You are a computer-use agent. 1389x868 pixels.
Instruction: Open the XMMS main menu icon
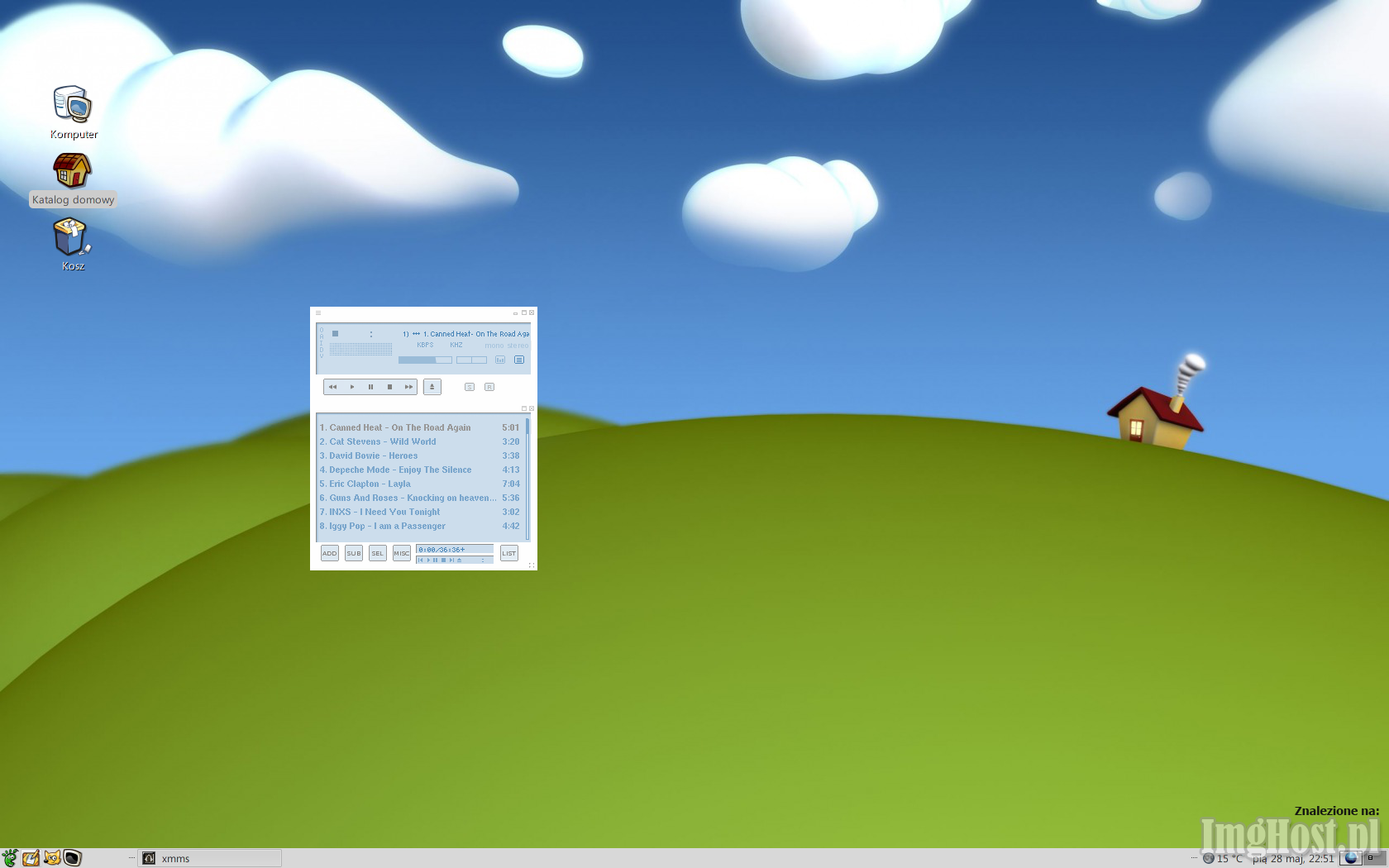click(318, 312)
